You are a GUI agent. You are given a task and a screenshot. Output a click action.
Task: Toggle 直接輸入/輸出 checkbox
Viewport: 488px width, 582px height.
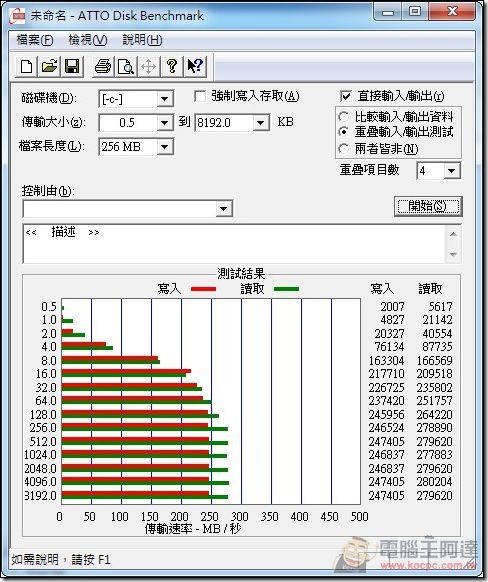pos(345,97)
